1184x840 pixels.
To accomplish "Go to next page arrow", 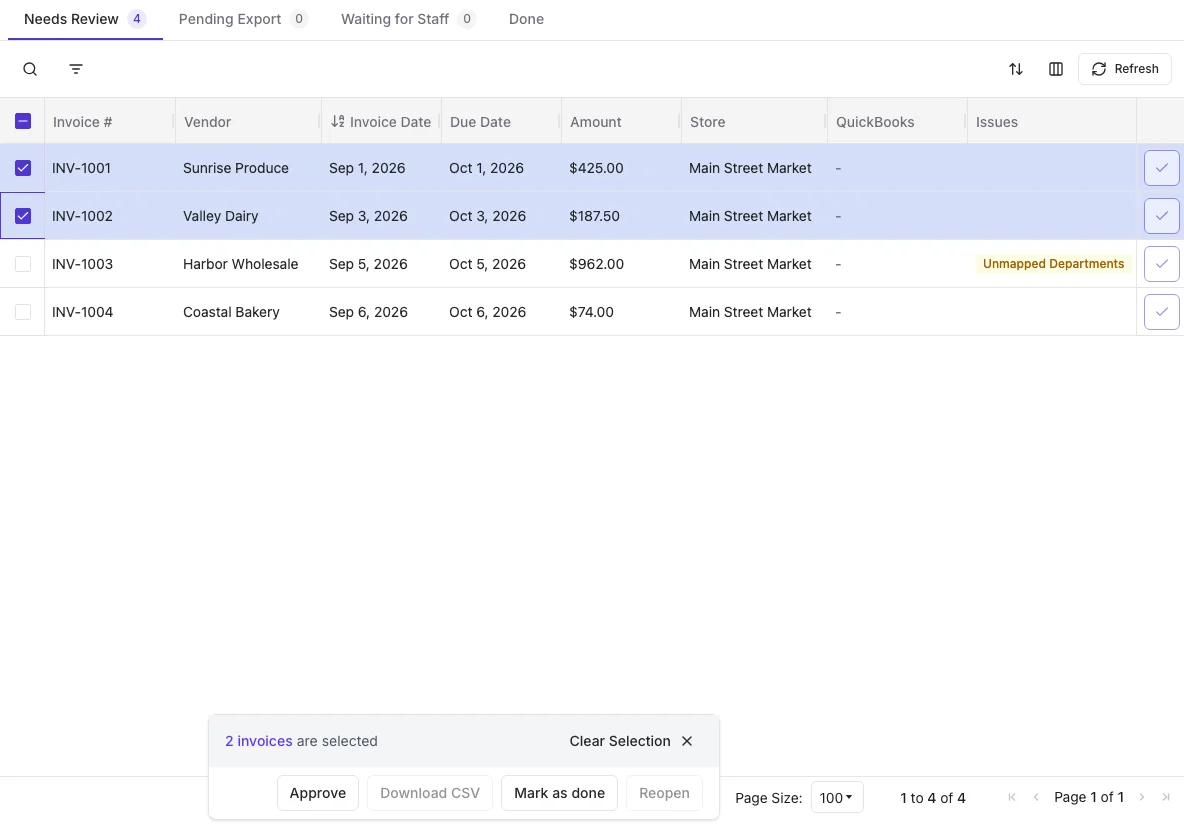I will pyautogui.click(x=1142, y=797).
